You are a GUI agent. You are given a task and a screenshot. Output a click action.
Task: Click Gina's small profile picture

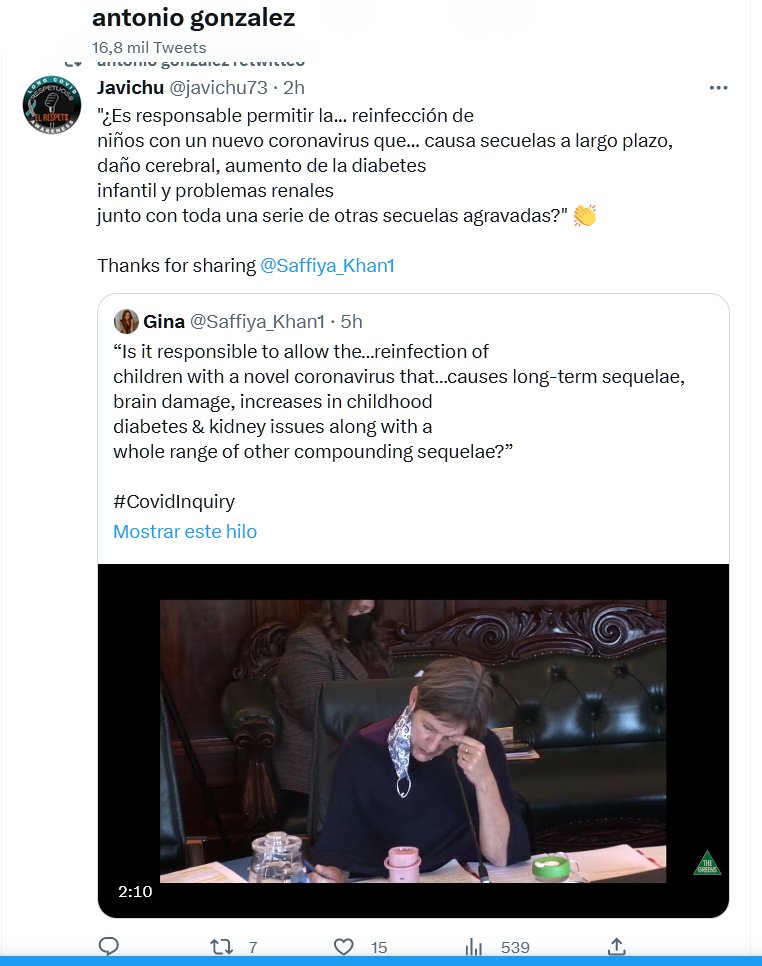[127, 321]
